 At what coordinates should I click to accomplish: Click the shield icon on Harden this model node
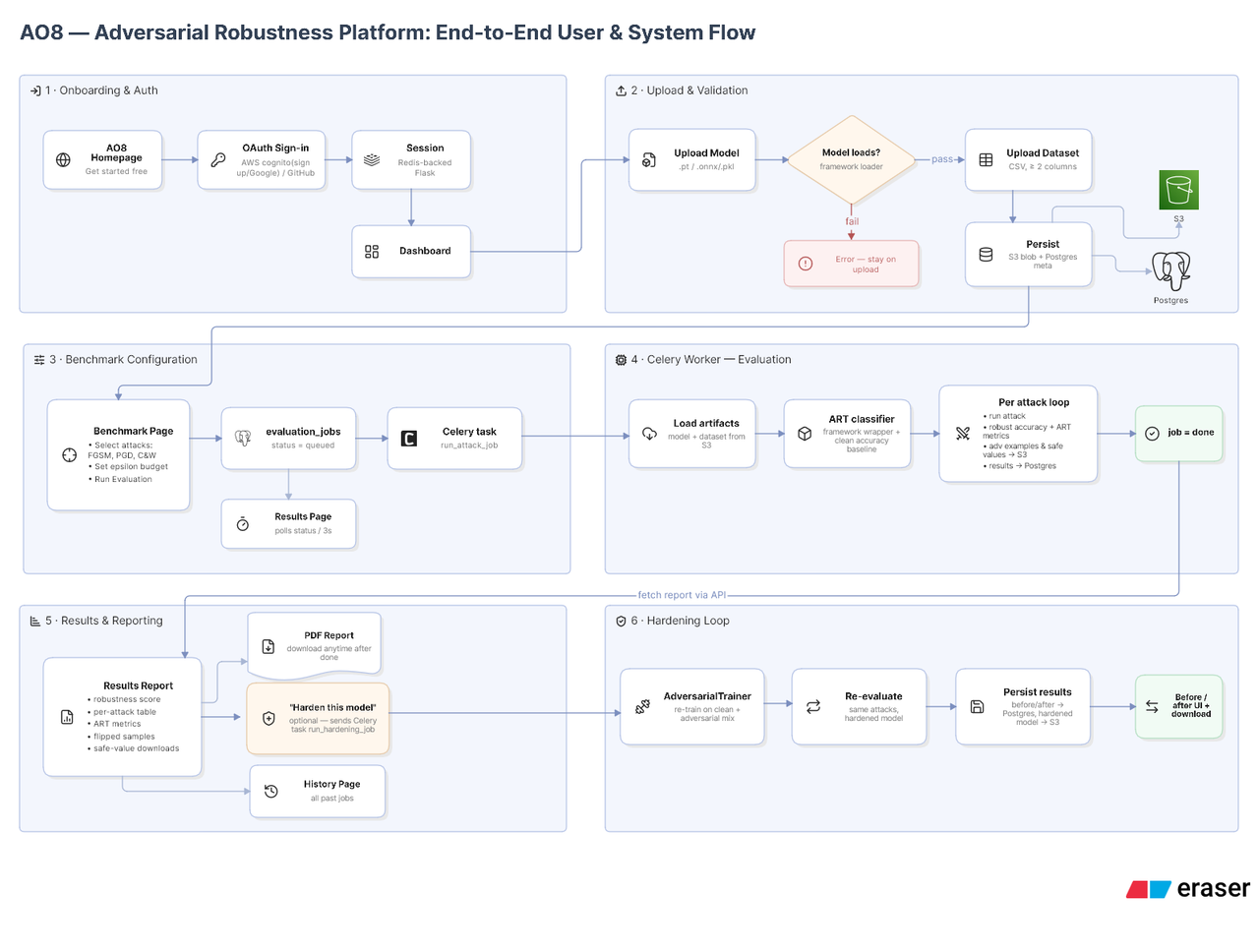click(x=269, y=719)
